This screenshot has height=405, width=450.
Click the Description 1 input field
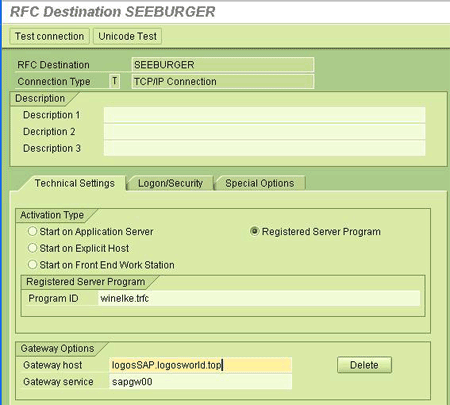coord(264,115)
